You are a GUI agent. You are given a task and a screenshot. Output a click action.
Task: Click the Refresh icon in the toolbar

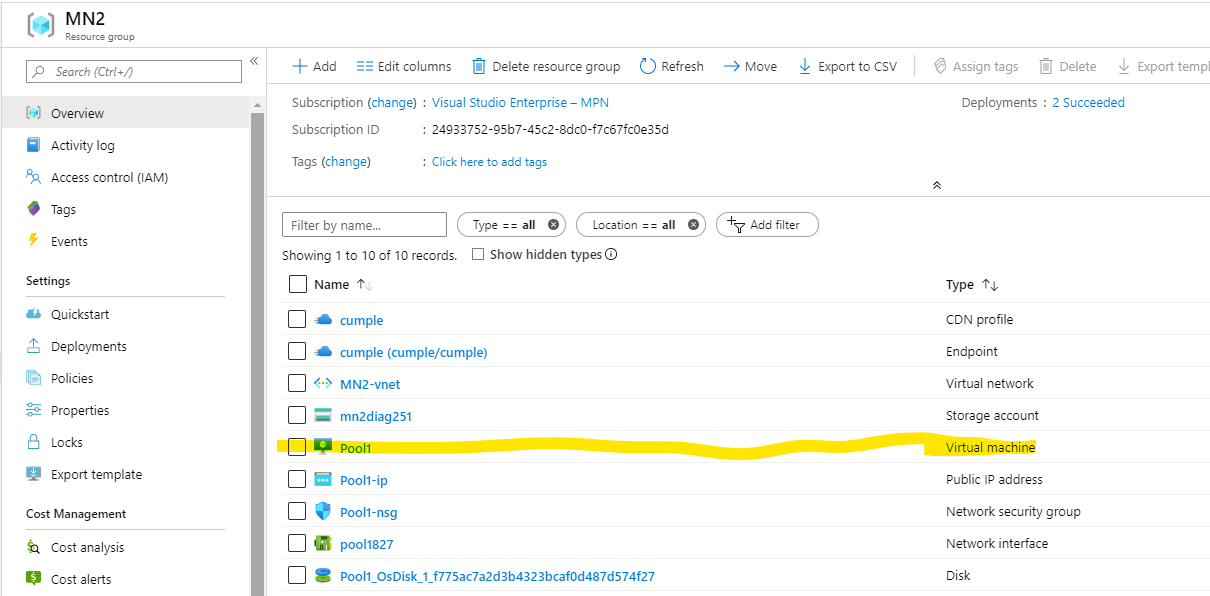[x=647, y=66]
